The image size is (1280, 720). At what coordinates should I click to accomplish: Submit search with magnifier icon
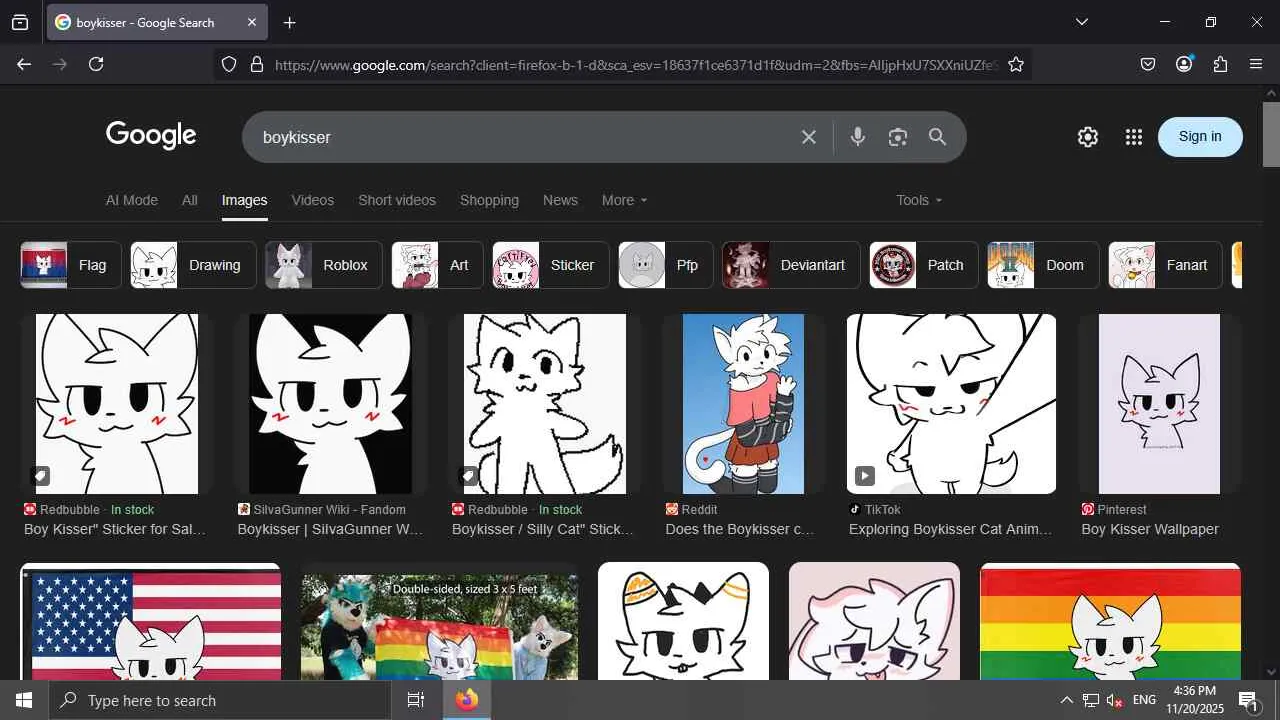click(x=937, y=137)
